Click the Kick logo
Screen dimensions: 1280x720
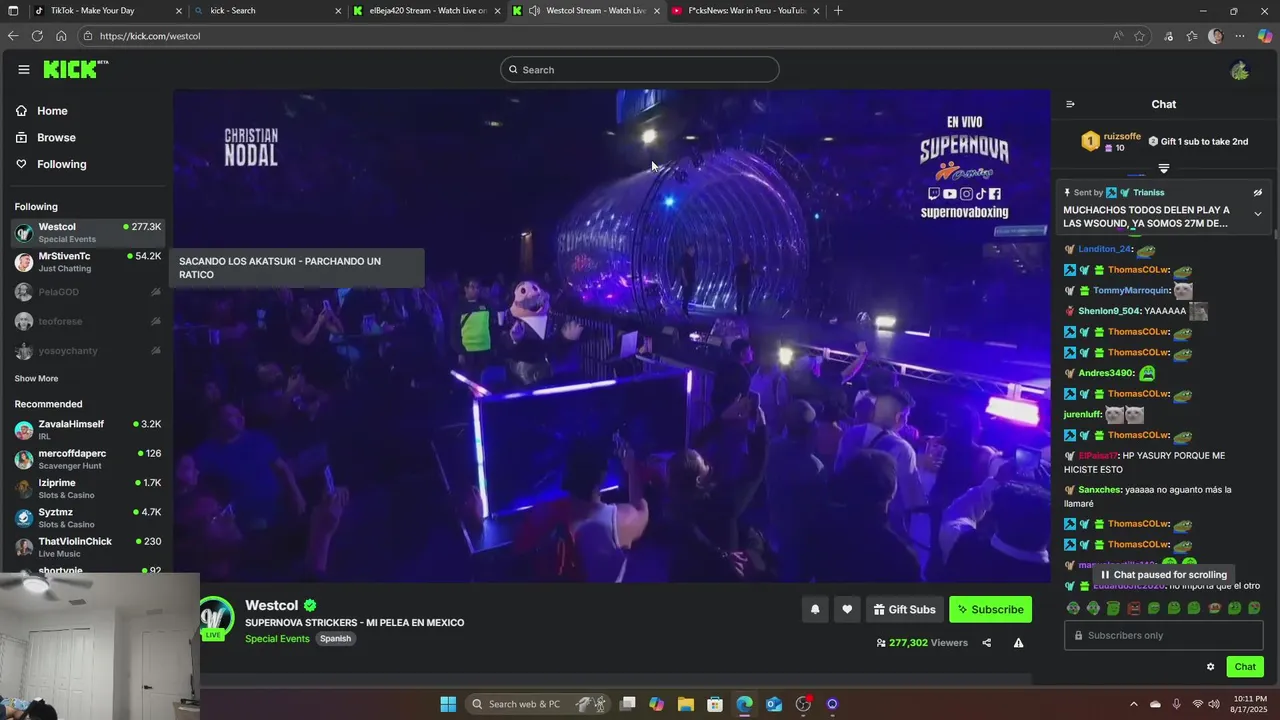[x=75, y=69]
